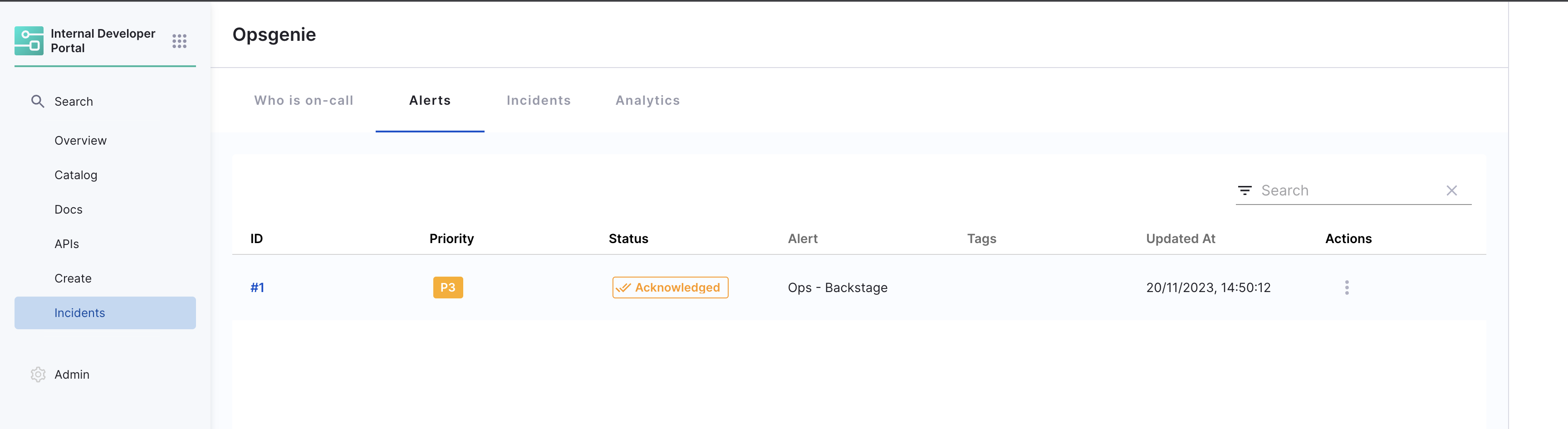Clear the table search with X icon
The image size is (1568, 429).
(x=1451, y=190)
